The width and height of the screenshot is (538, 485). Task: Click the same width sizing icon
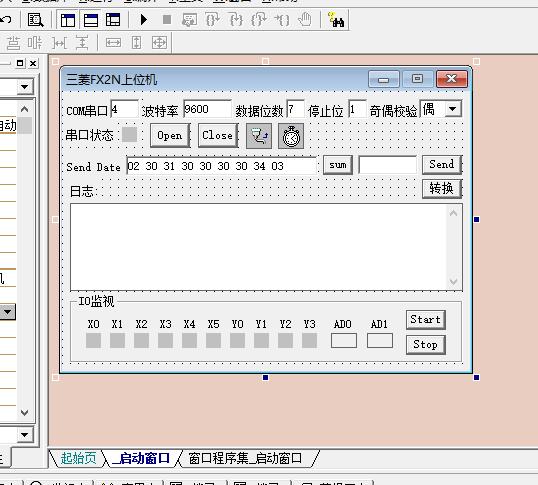coord(113,43)
